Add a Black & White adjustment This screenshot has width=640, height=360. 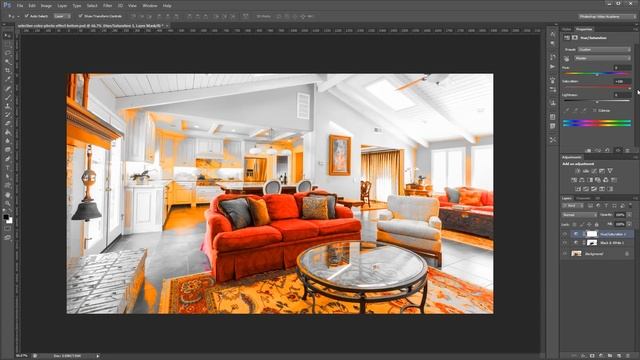click(x=590, y=180)
